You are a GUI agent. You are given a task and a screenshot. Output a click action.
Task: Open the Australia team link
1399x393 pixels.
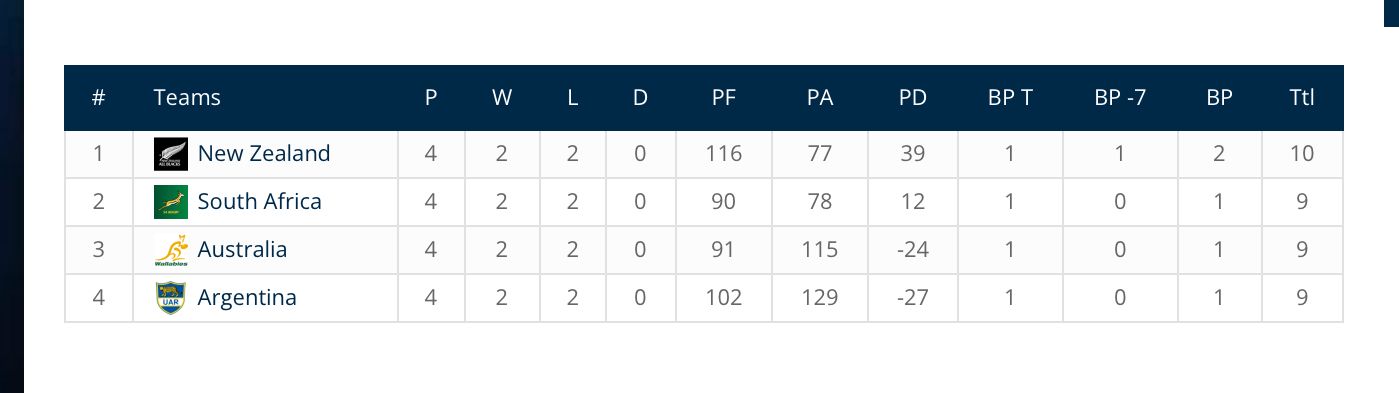pos(242,250)
